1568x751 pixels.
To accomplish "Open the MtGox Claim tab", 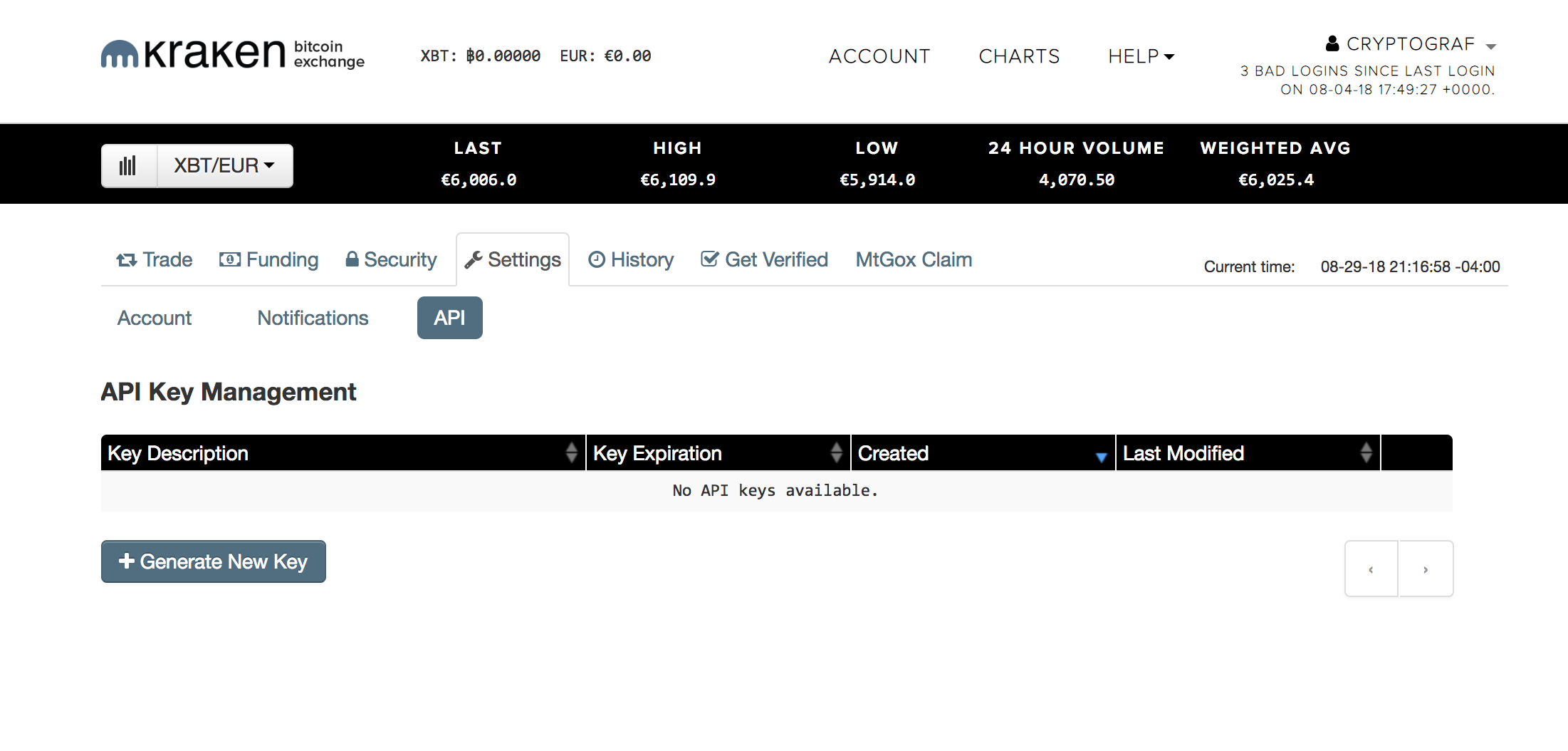I will tap(914, 259).
